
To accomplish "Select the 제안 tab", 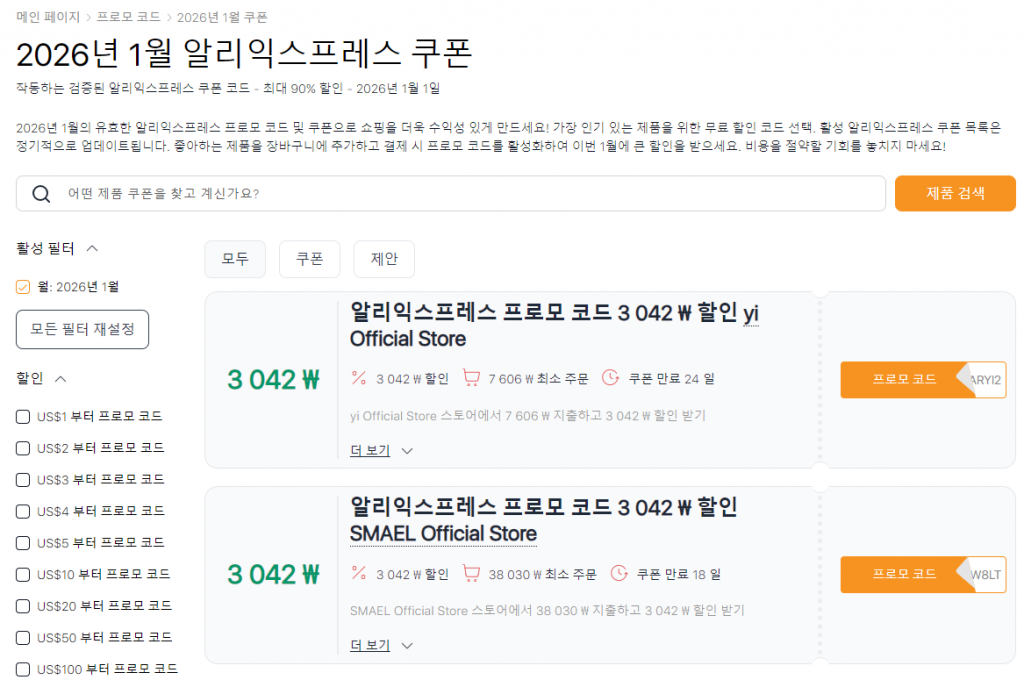I will tap(383, 259).
